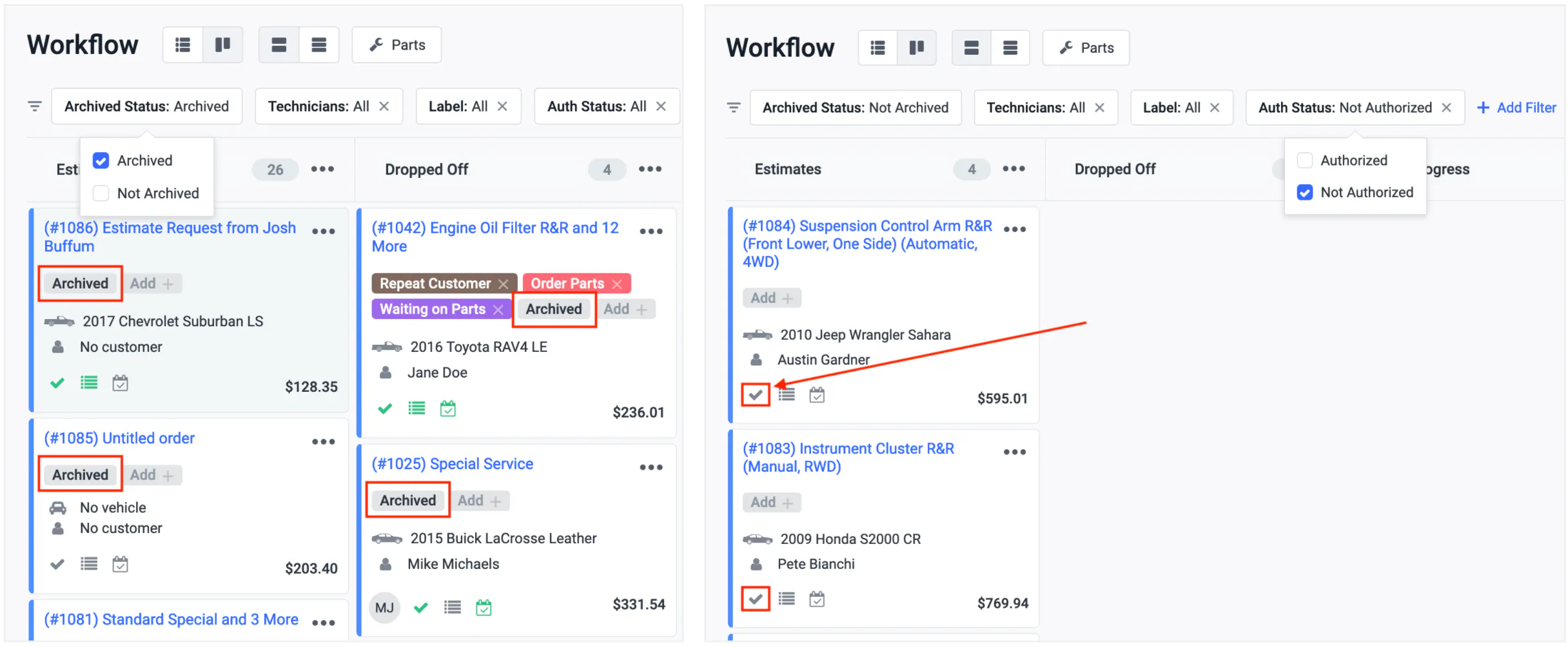Uncheck the Archived checkbox
Image resolution: width=1568 pixels, height=647 pixels.
(101, 160)
